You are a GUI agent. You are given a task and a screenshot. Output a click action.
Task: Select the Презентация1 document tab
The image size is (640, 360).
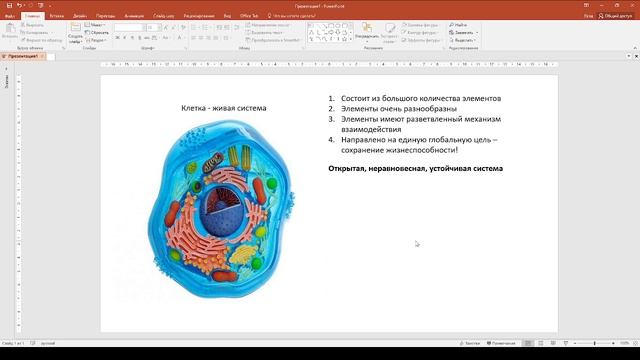23,56
